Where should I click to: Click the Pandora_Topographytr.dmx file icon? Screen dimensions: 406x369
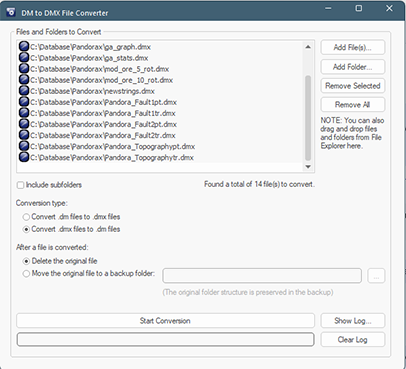click(24, 157)
